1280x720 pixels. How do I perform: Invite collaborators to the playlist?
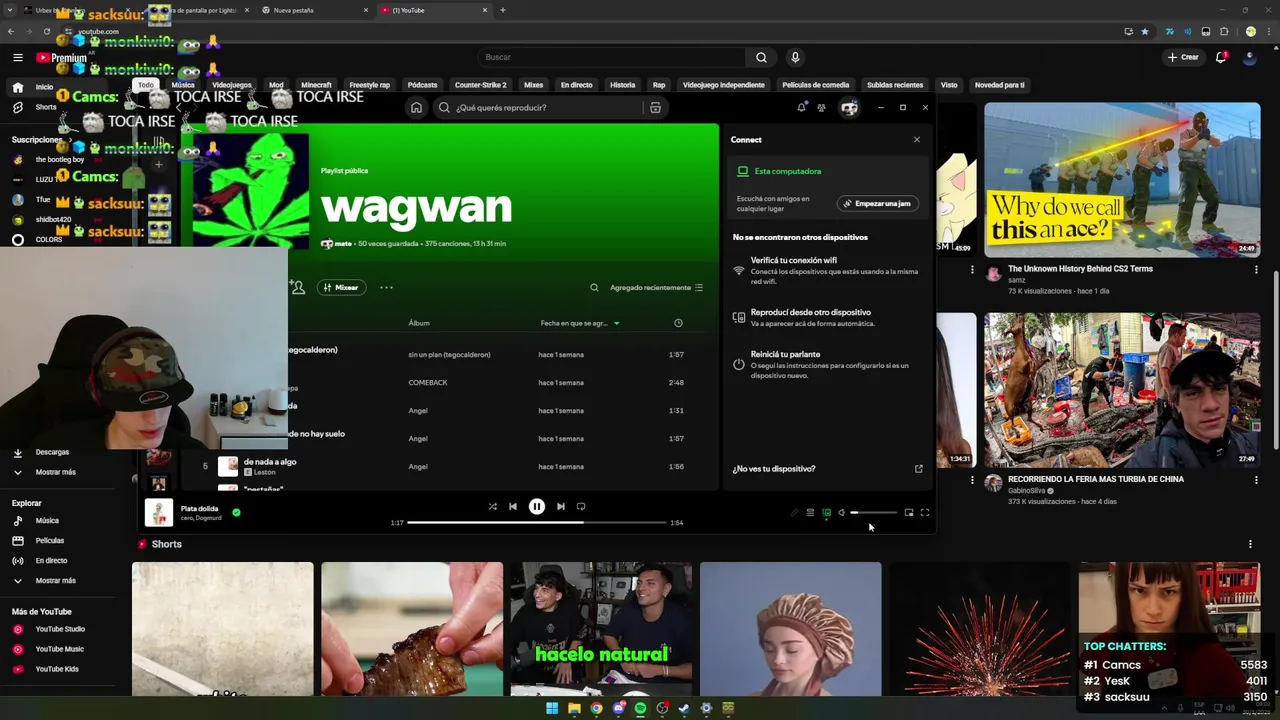(297, 288)
